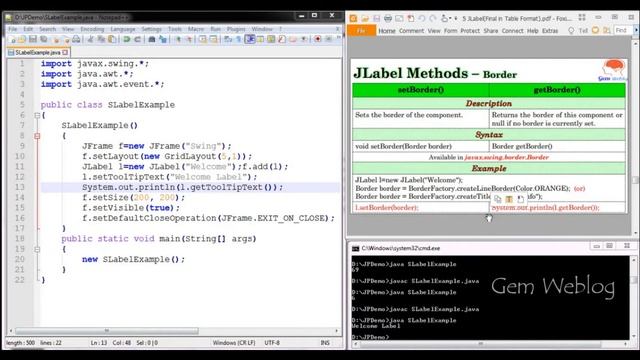Click the Print icon in Foxit quick toolbar
The width and height of the screenshot is (640, 360).
click(x=388, y=18)
